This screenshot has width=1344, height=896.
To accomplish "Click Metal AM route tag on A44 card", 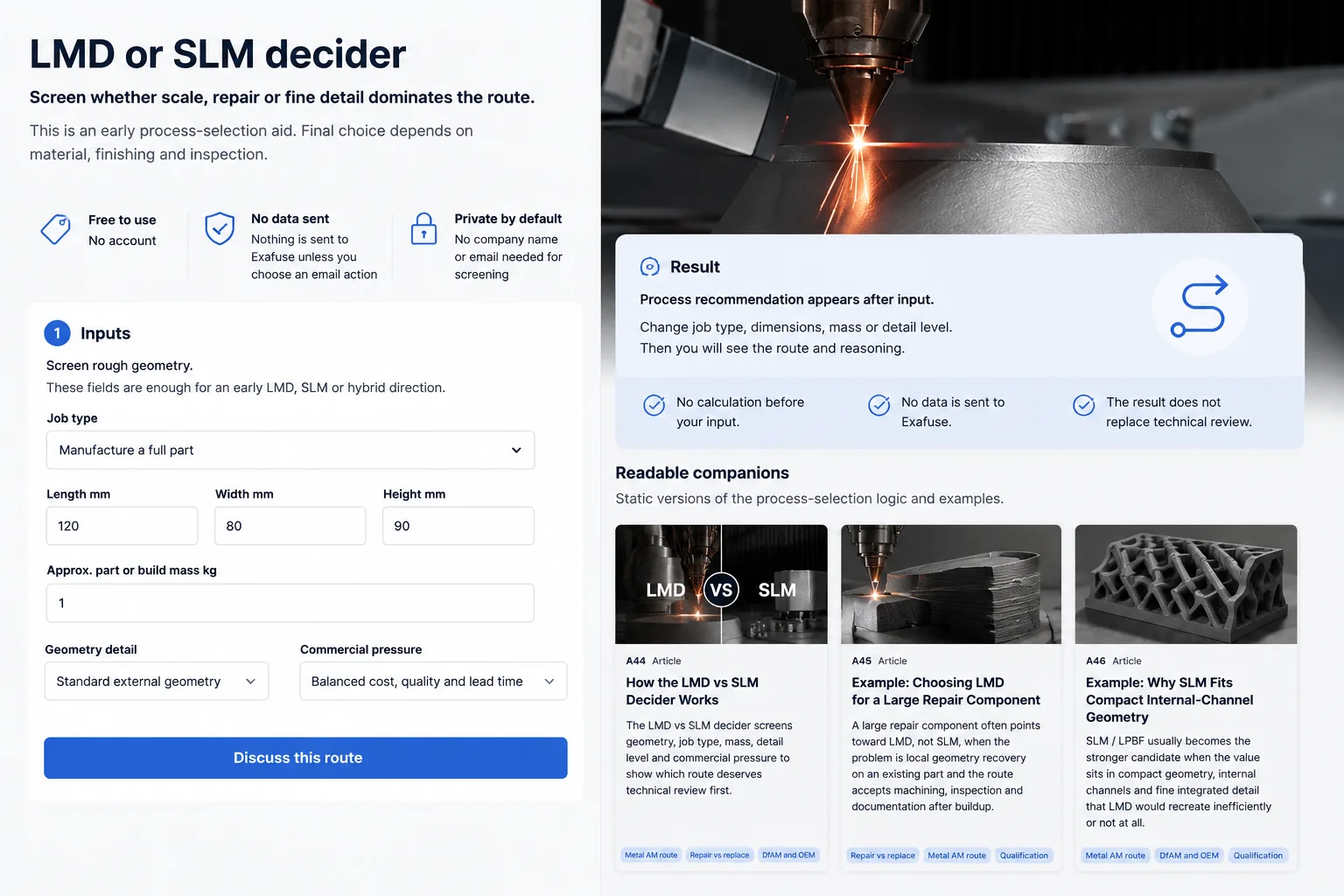I will 651,855.
